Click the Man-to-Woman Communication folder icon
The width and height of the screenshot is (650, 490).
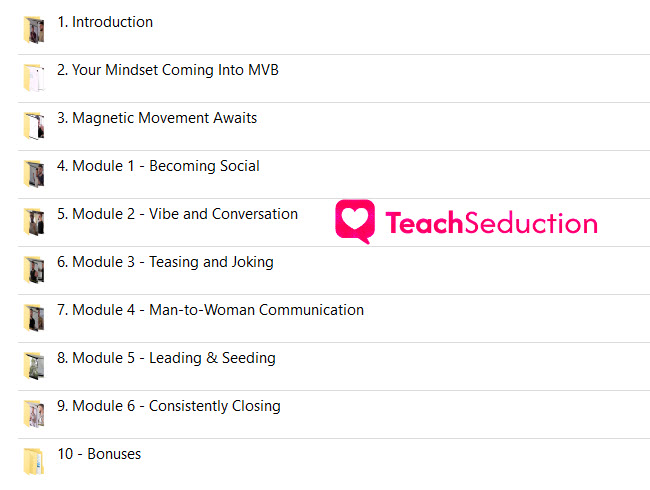pos(34,318)
